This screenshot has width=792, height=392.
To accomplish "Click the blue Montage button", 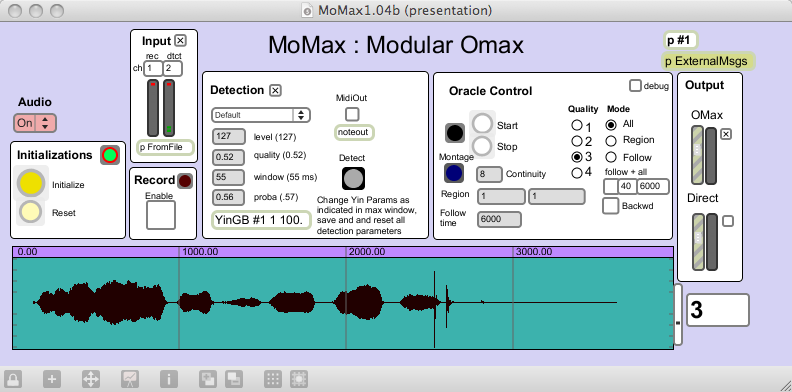I will click(x=454, y=173).
